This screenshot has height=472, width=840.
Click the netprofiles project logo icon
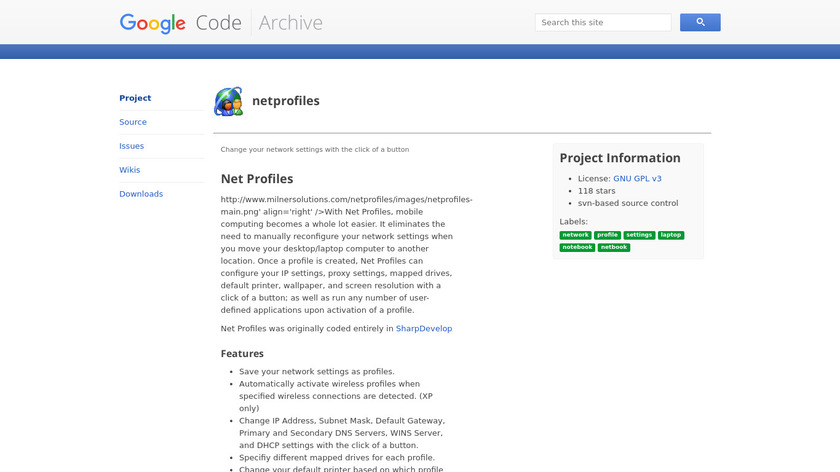229,101
